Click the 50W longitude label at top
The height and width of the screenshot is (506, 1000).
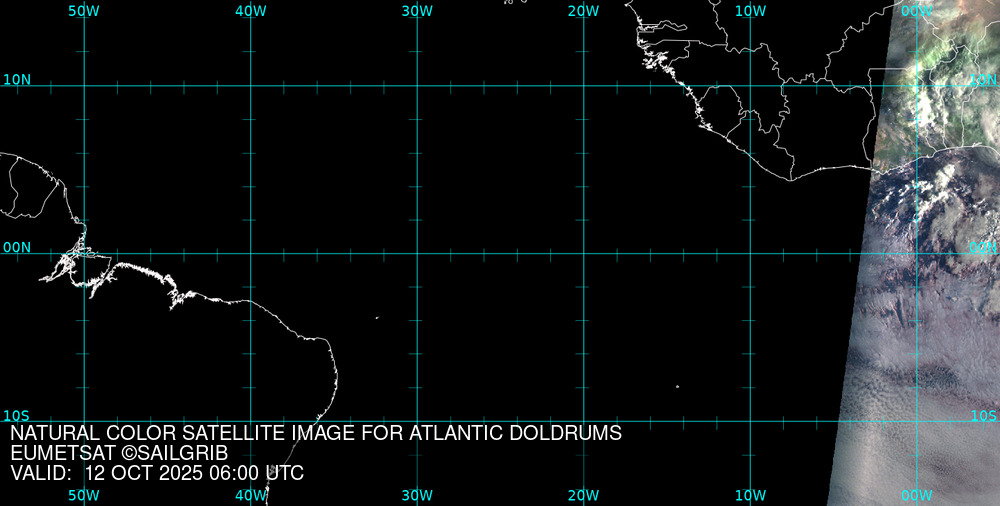click(x=84, y=10)
